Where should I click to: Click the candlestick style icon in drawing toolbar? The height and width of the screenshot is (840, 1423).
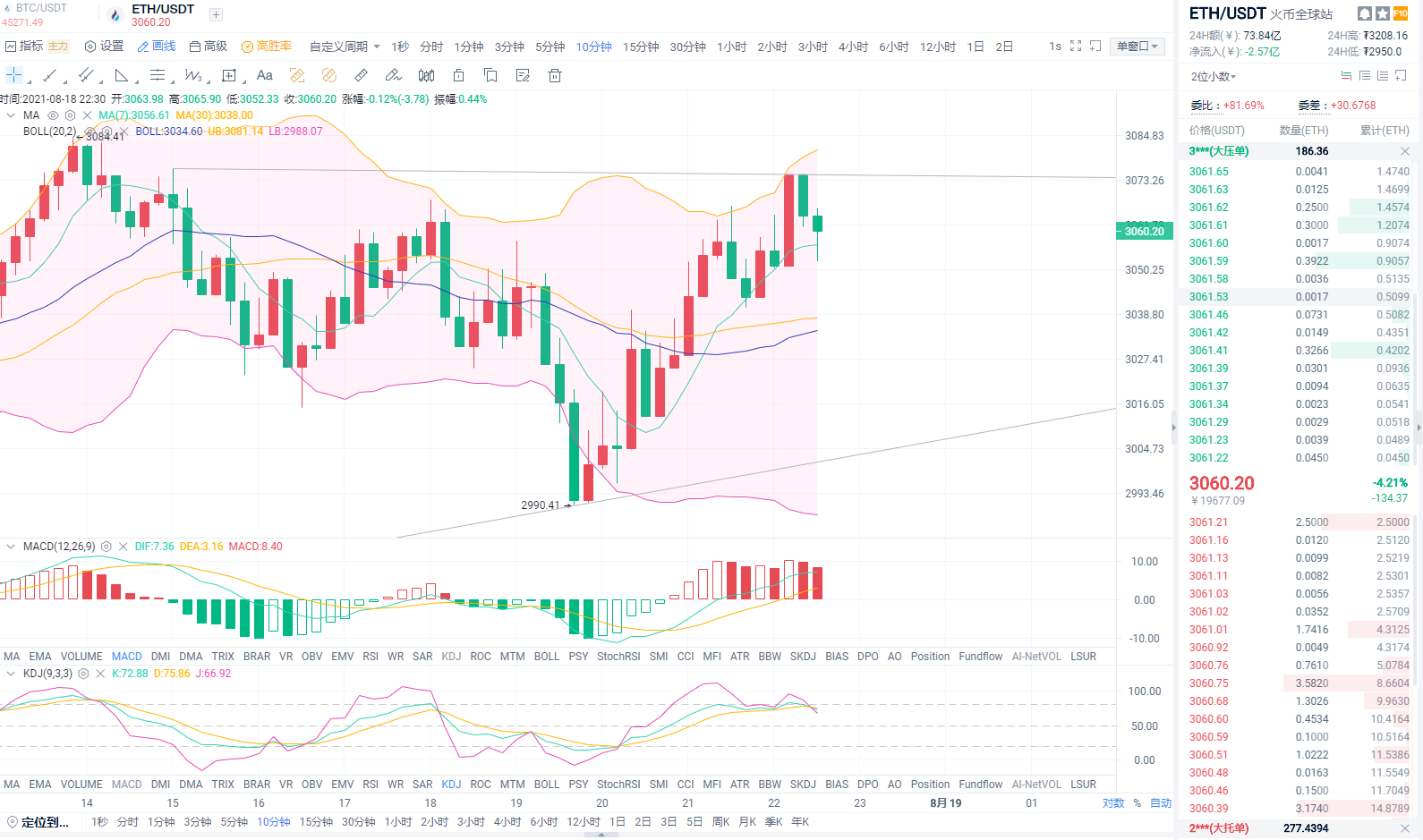[x=427, y=75]
